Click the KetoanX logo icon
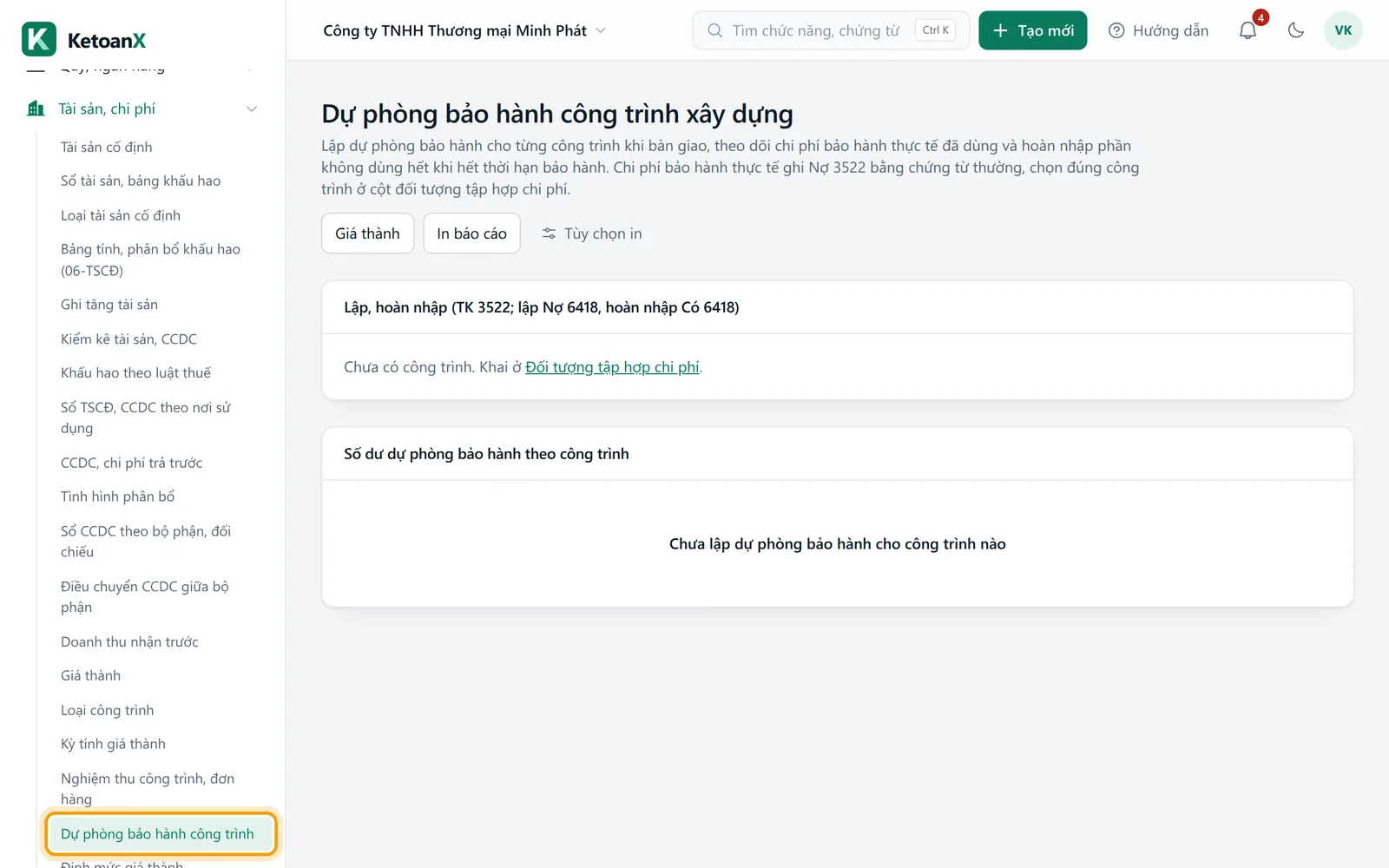 [x=39, y=39]
